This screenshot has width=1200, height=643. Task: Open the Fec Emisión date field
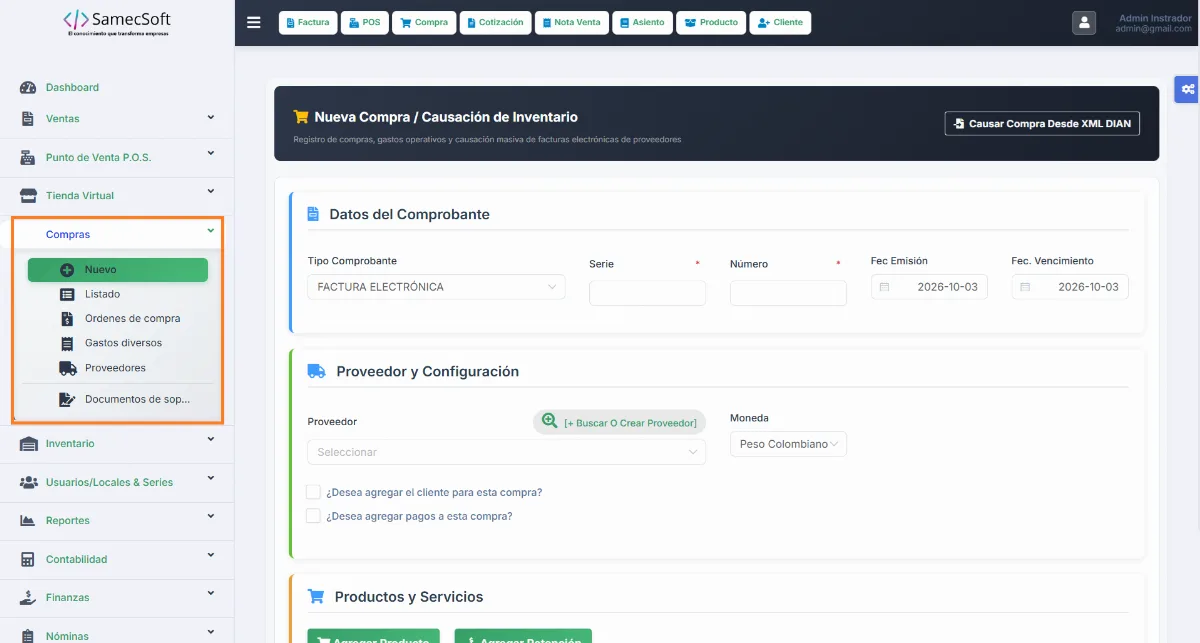[x=929, y=287]
